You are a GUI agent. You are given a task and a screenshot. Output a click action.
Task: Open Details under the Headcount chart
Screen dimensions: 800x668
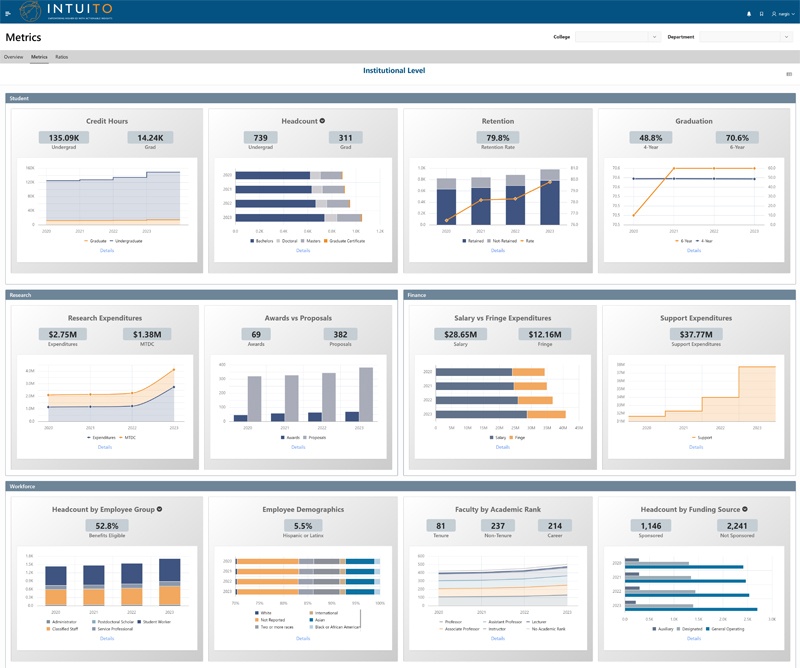tap(303, 250)
